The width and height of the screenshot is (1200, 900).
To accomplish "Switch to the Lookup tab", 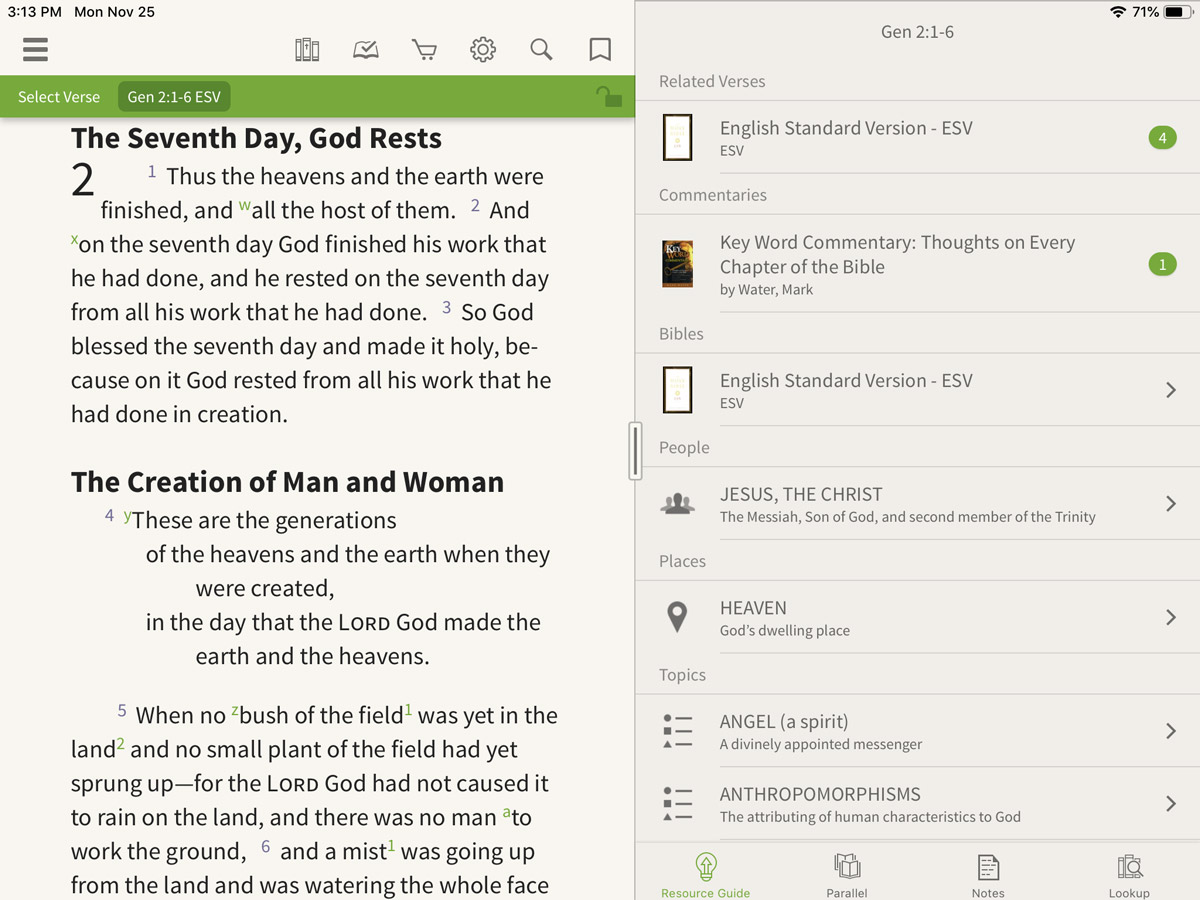I will (x=1129, y=874).
